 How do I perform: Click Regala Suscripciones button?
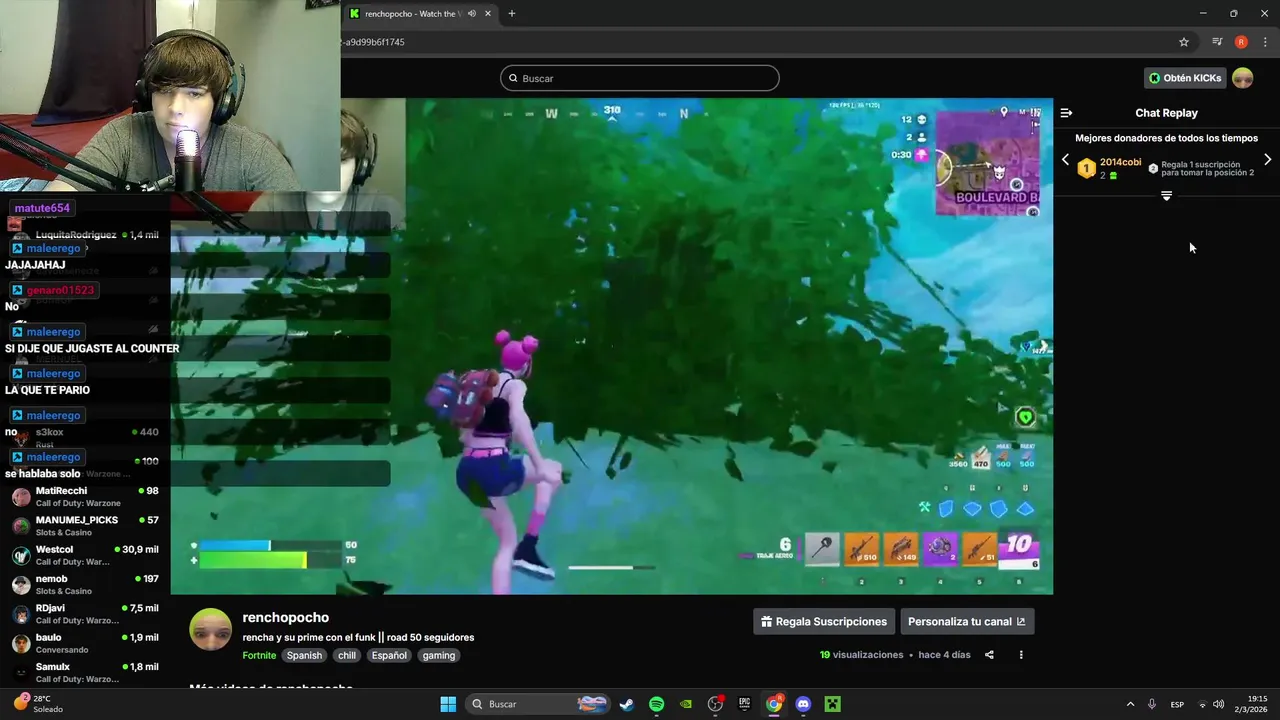pyautogui.click(x=824, y=622)
